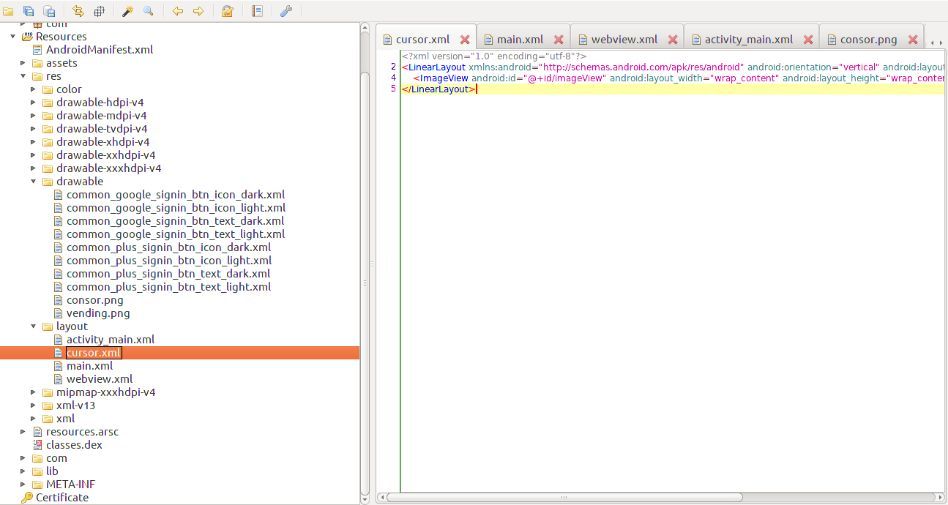Toggle the Sync with editor icon
The image size is (948, 505).
(78, 11)
